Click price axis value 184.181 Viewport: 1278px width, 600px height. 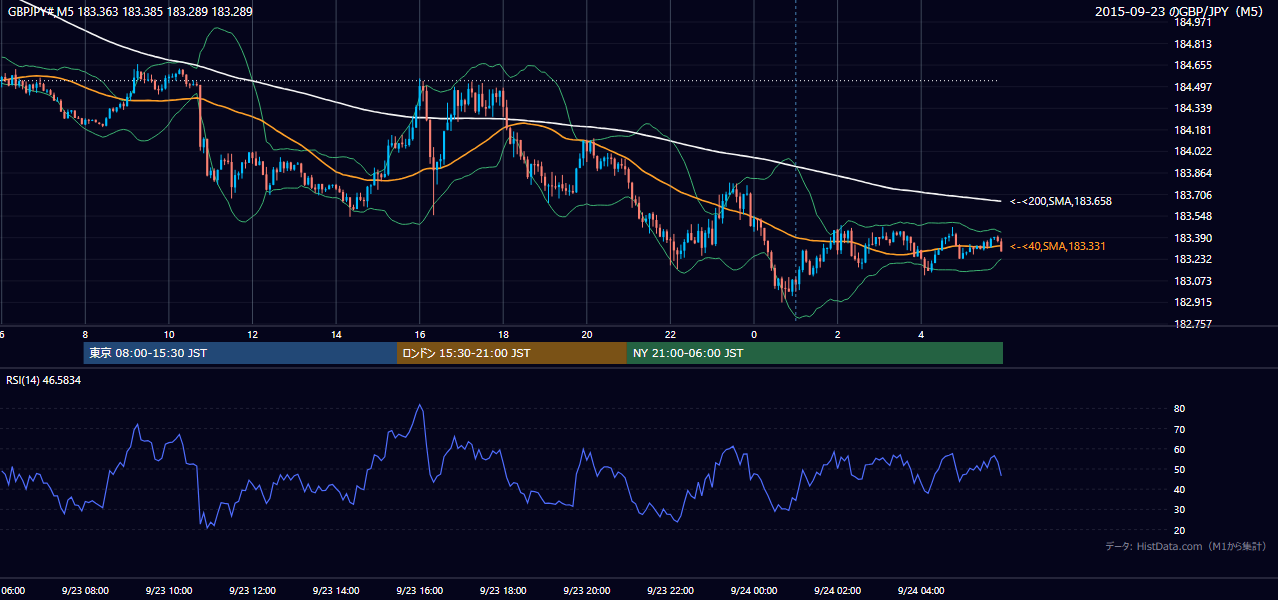[1194, 130]
